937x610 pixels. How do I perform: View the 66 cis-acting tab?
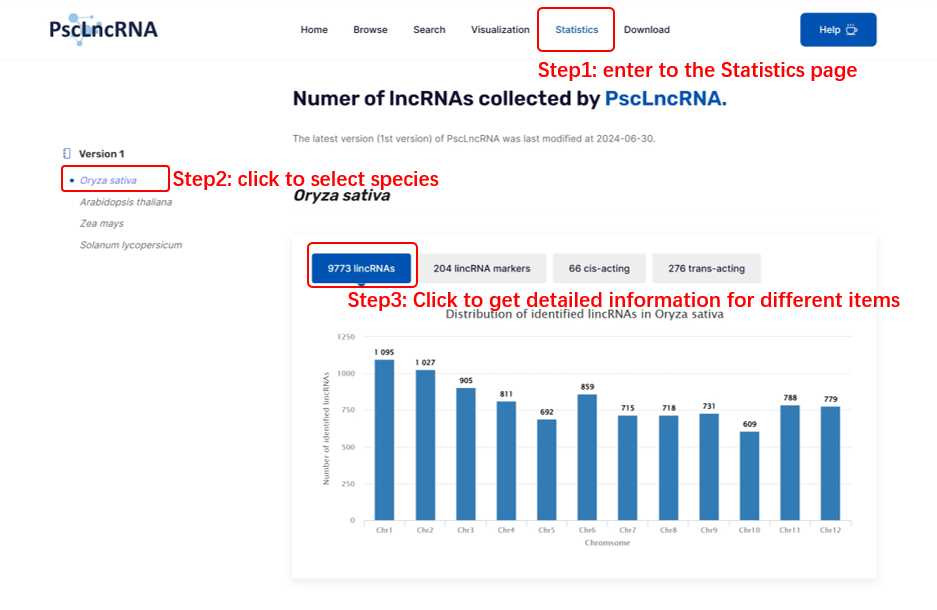599,268
